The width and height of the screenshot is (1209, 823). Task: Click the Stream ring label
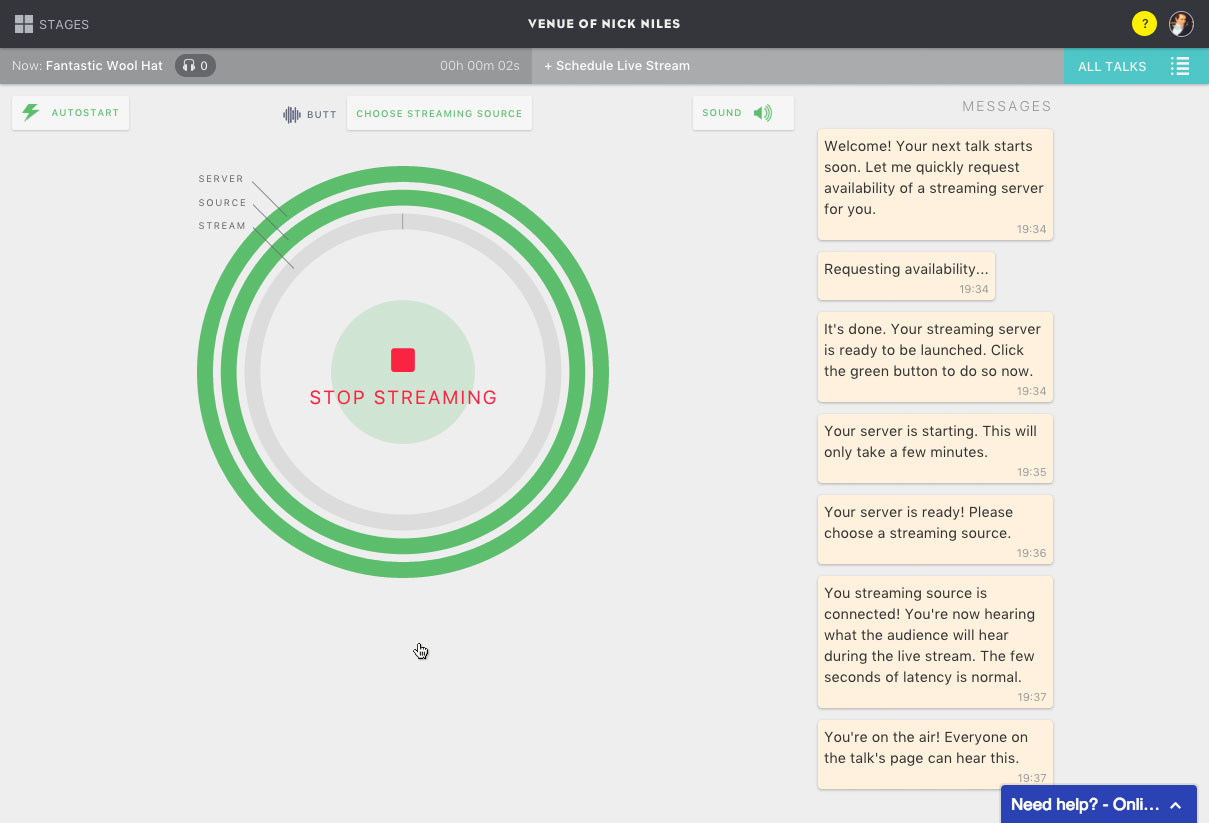click(222, 226)
